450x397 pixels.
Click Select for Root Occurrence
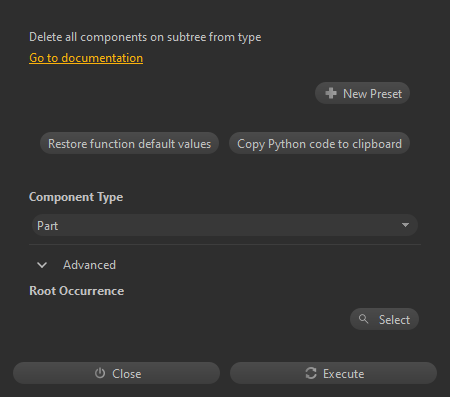coord(384,319)
